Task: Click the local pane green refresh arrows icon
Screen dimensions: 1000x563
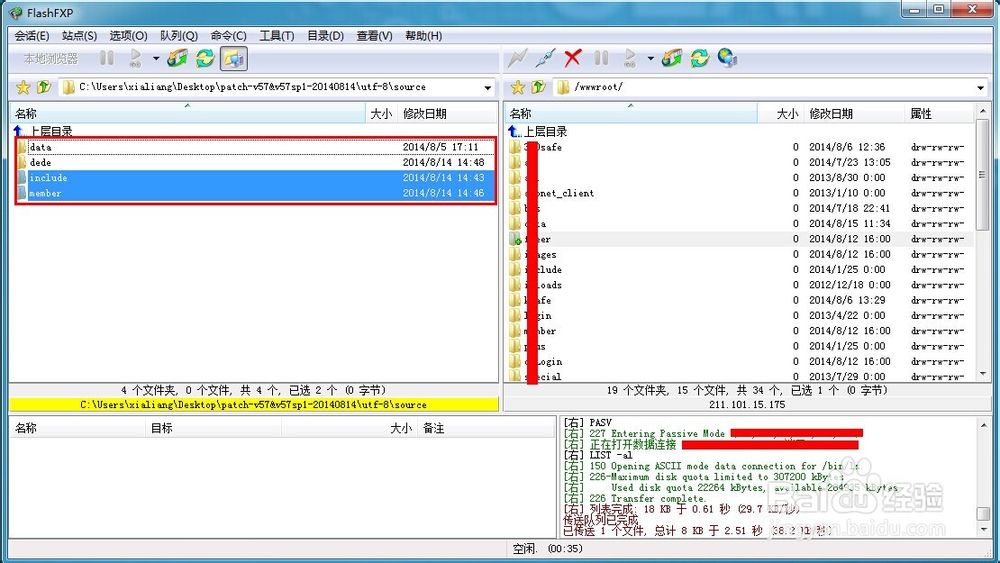Action: [x=205, y=59]
